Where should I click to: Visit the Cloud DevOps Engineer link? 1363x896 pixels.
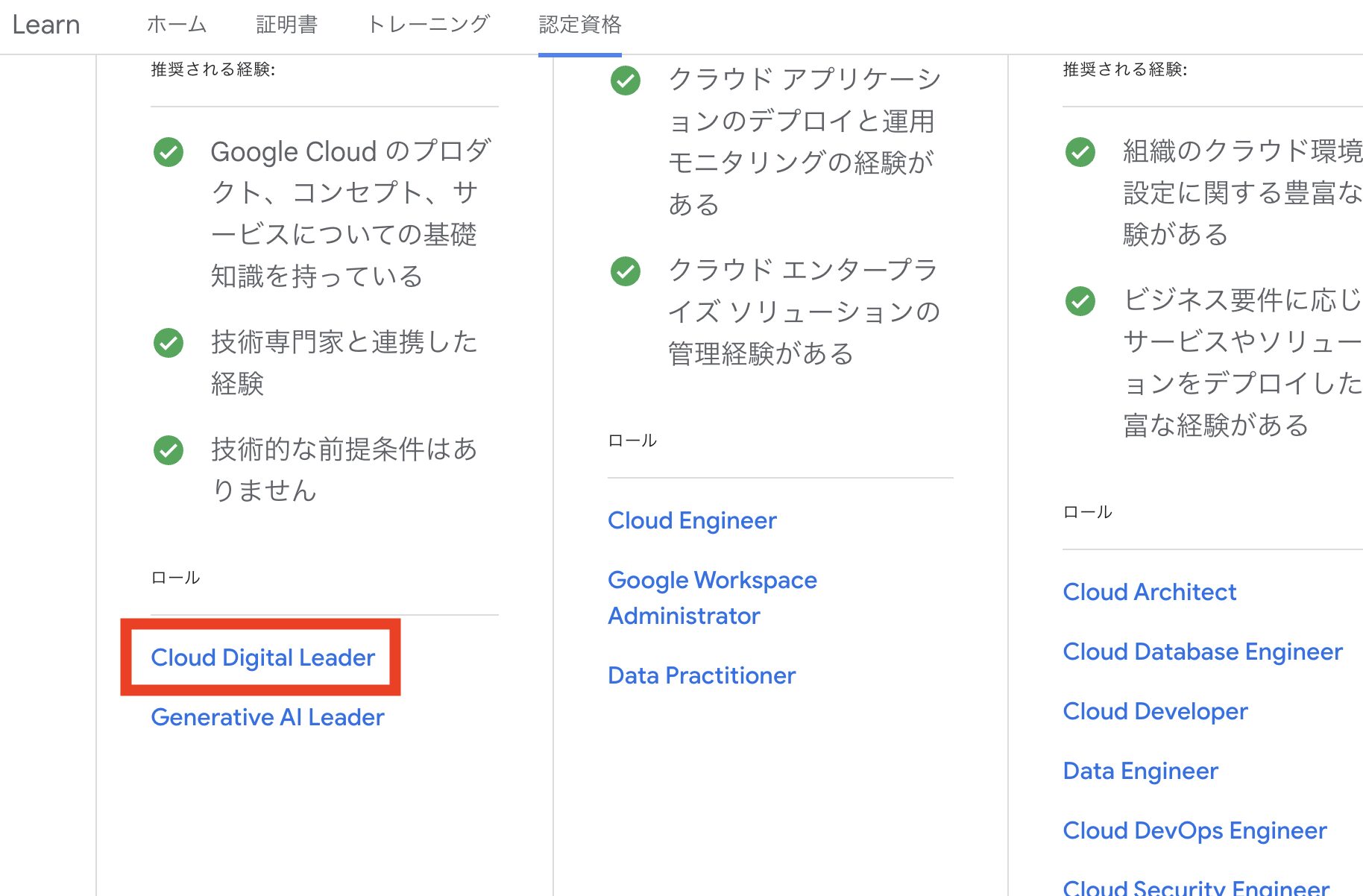(1194, 830)
